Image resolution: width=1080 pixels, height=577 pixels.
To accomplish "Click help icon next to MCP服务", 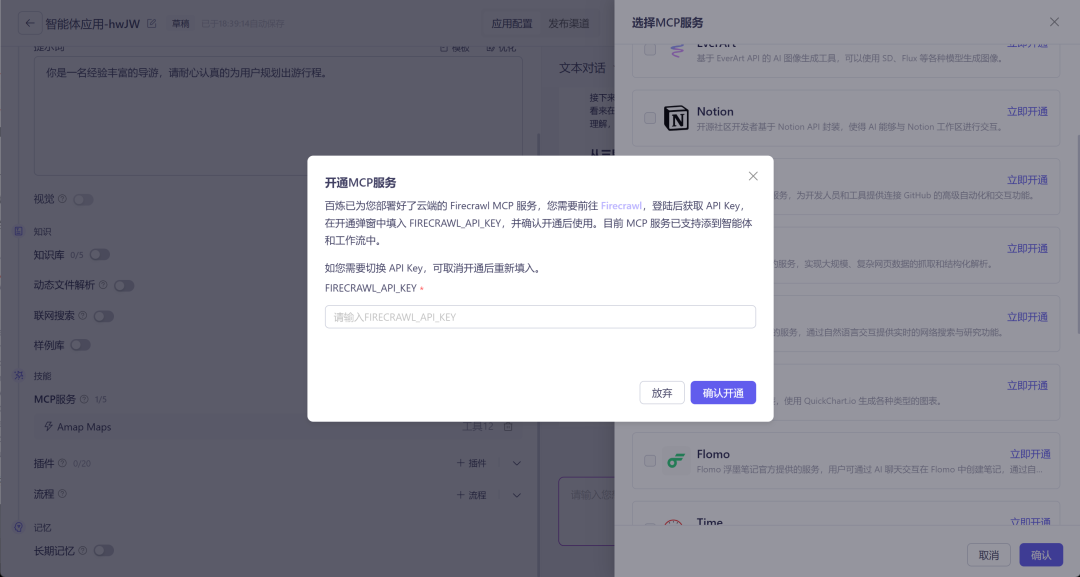I will [84, 399].
